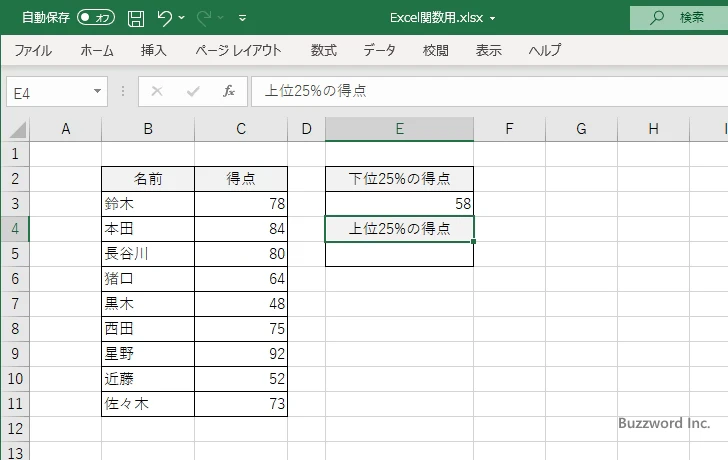Click the Undo arrow icon
Screen dimensions: 728x460
tap(164, 18)
